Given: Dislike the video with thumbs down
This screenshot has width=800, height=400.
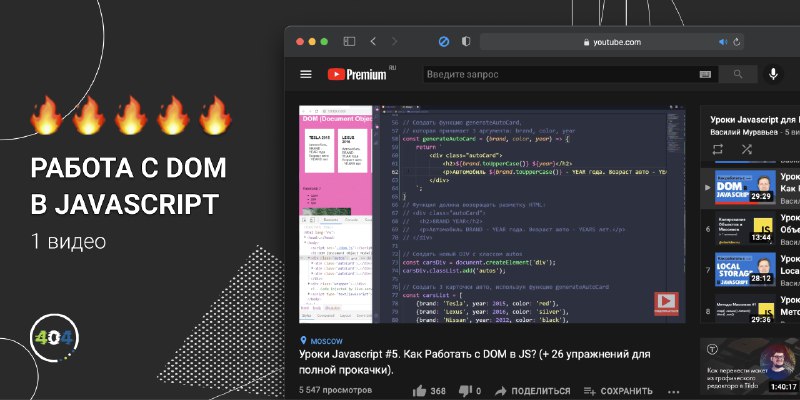Looking at the screenshot, I should (x=470, y=391).
